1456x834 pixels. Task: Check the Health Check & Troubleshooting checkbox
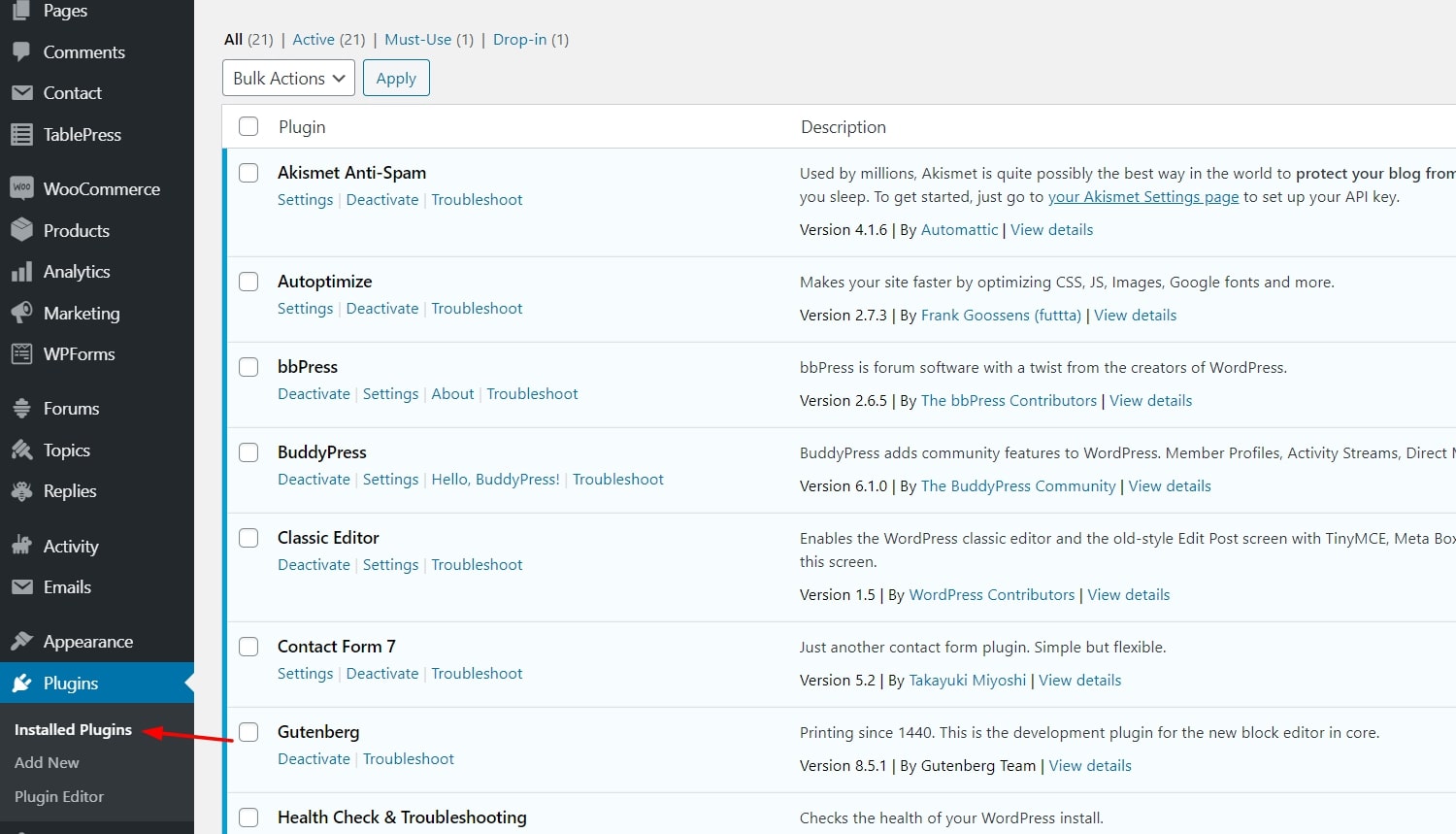pyautogui.click(x=248, y=817)
